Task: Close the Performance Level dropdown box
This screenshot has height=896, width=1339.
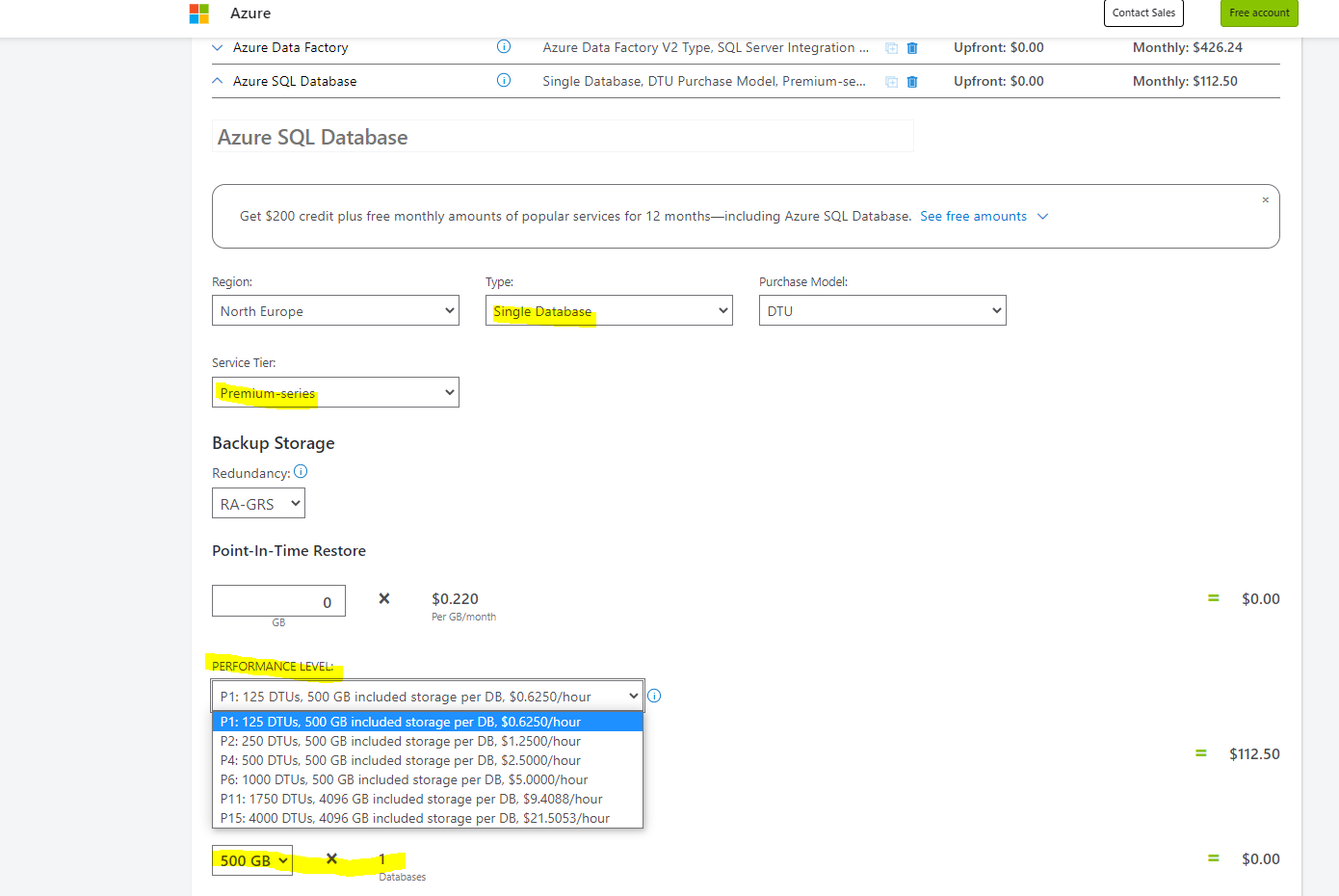Action: [427, 696]
